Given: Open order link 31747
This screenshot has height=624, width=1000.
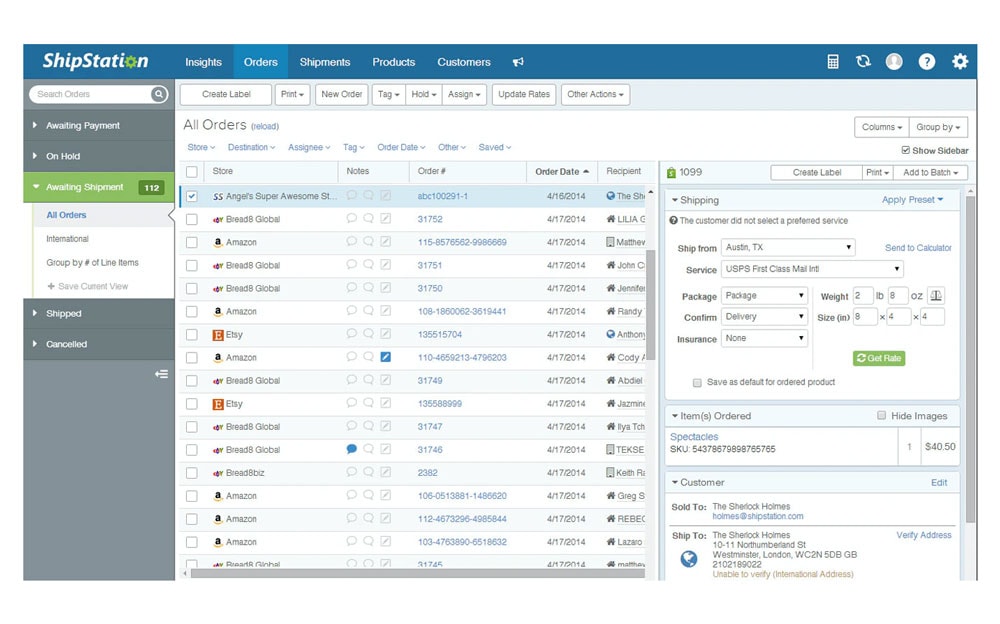Looking at the screenshot, I should click(430, 426).
